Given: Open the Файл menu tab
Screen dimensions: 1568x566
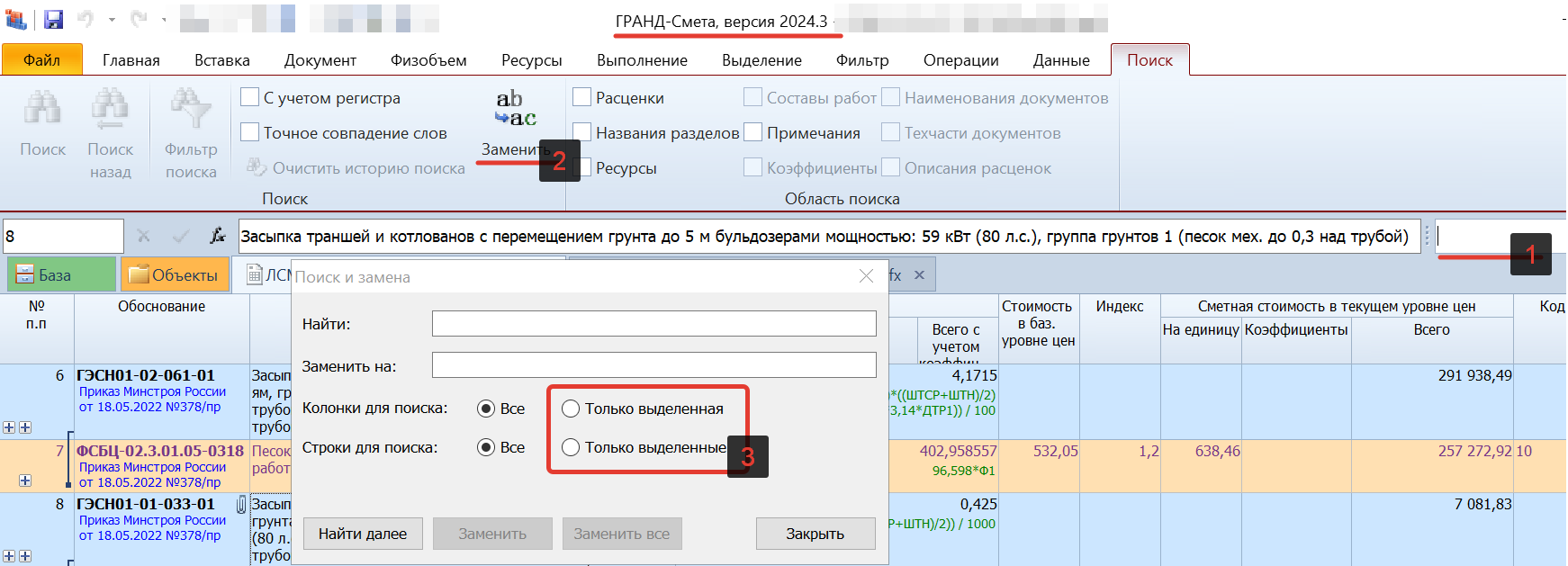Looking at the screenshot, I should tap(42, 59).
